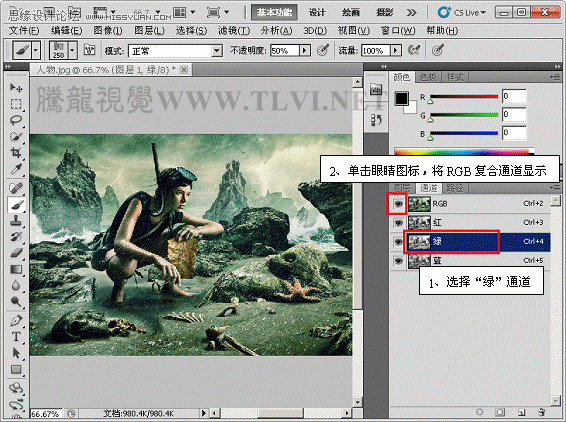
Task: Open the 文件(F) menu
Action: click(x=24, y=31)
